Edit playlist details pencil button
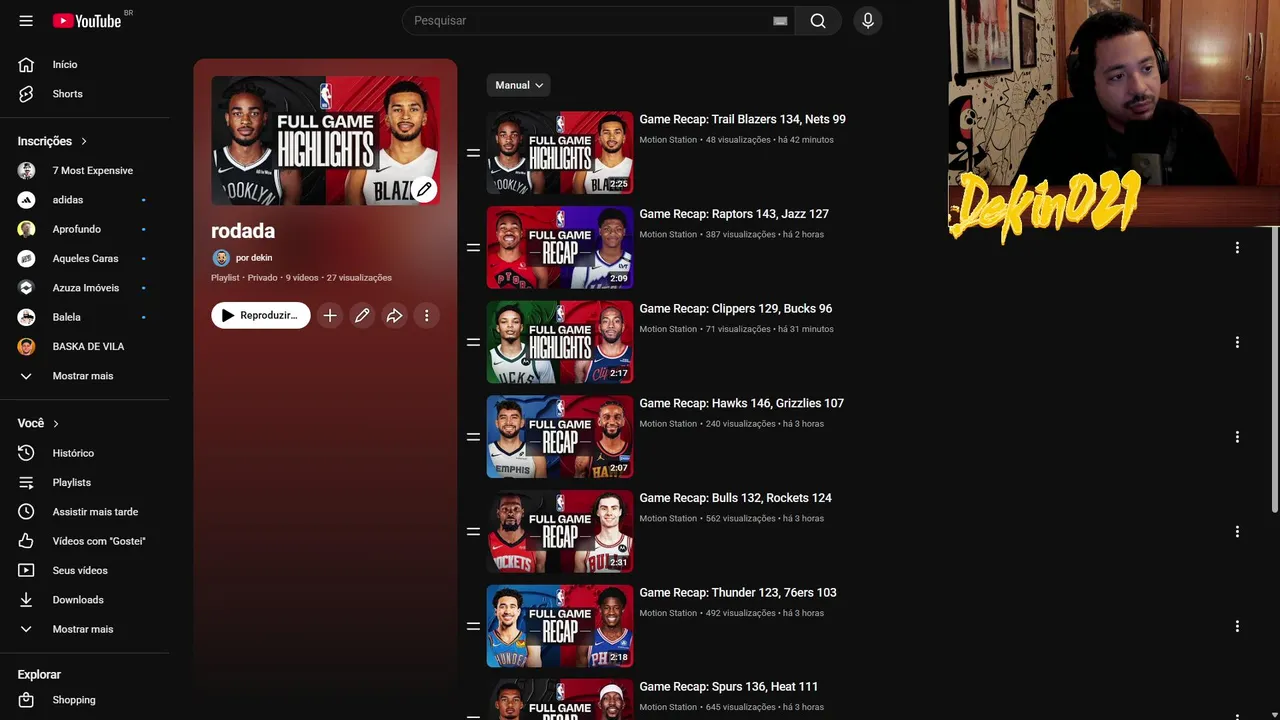The height and width of the screenshot is (720, 1280). point(362,315)
